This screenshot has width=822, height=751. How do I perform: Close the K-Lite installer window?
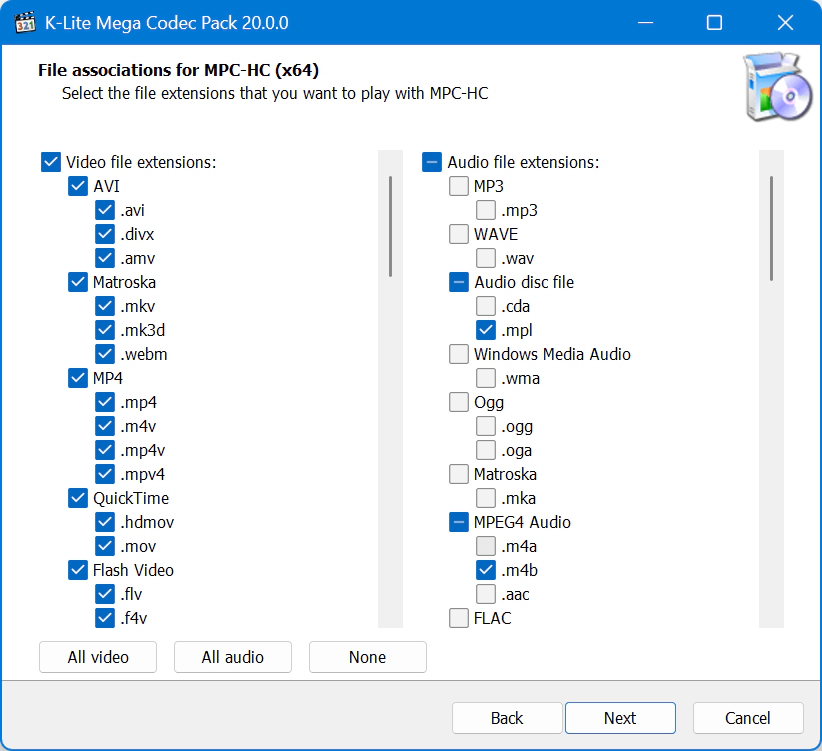pyautogui.click(x=785, y=23)
